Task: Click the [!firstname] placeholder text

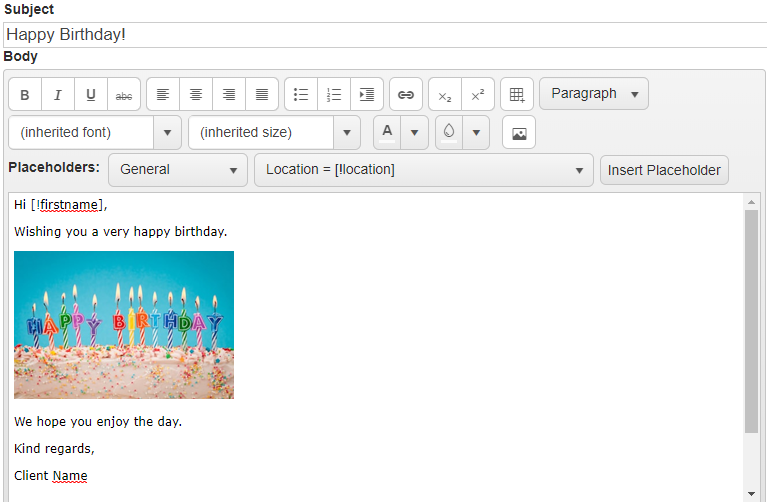Action: (68, 205)
